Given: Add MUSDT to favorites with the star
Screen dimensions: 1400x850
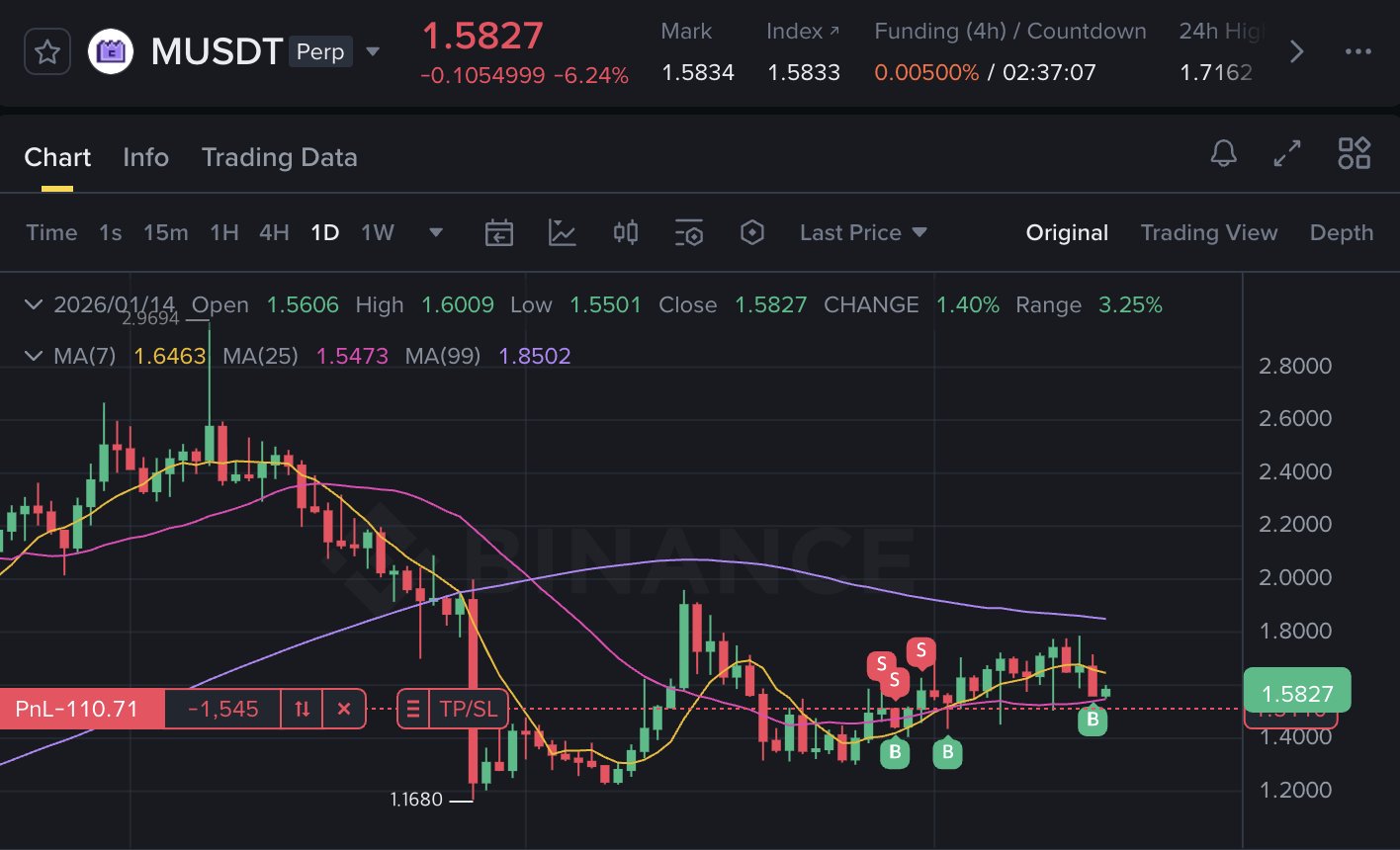Looking at the screenshot, I should coord(46,51).
